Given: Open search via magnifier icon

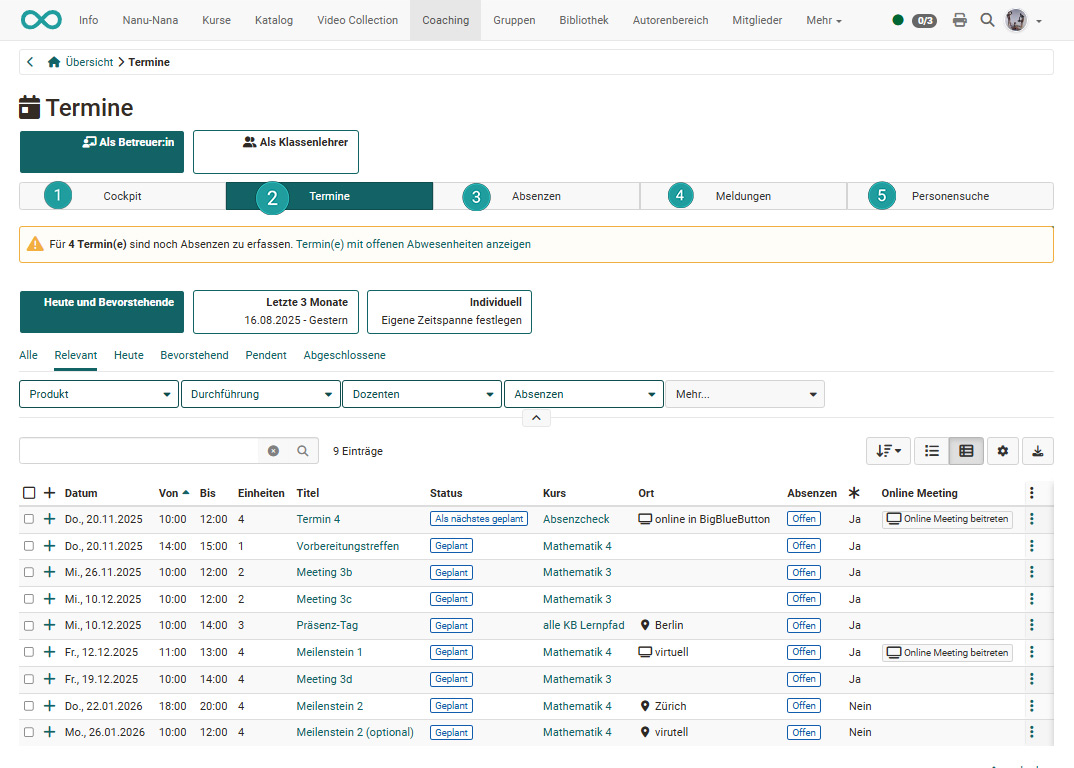Looking at the screenshot, I should tap(987, 19).
